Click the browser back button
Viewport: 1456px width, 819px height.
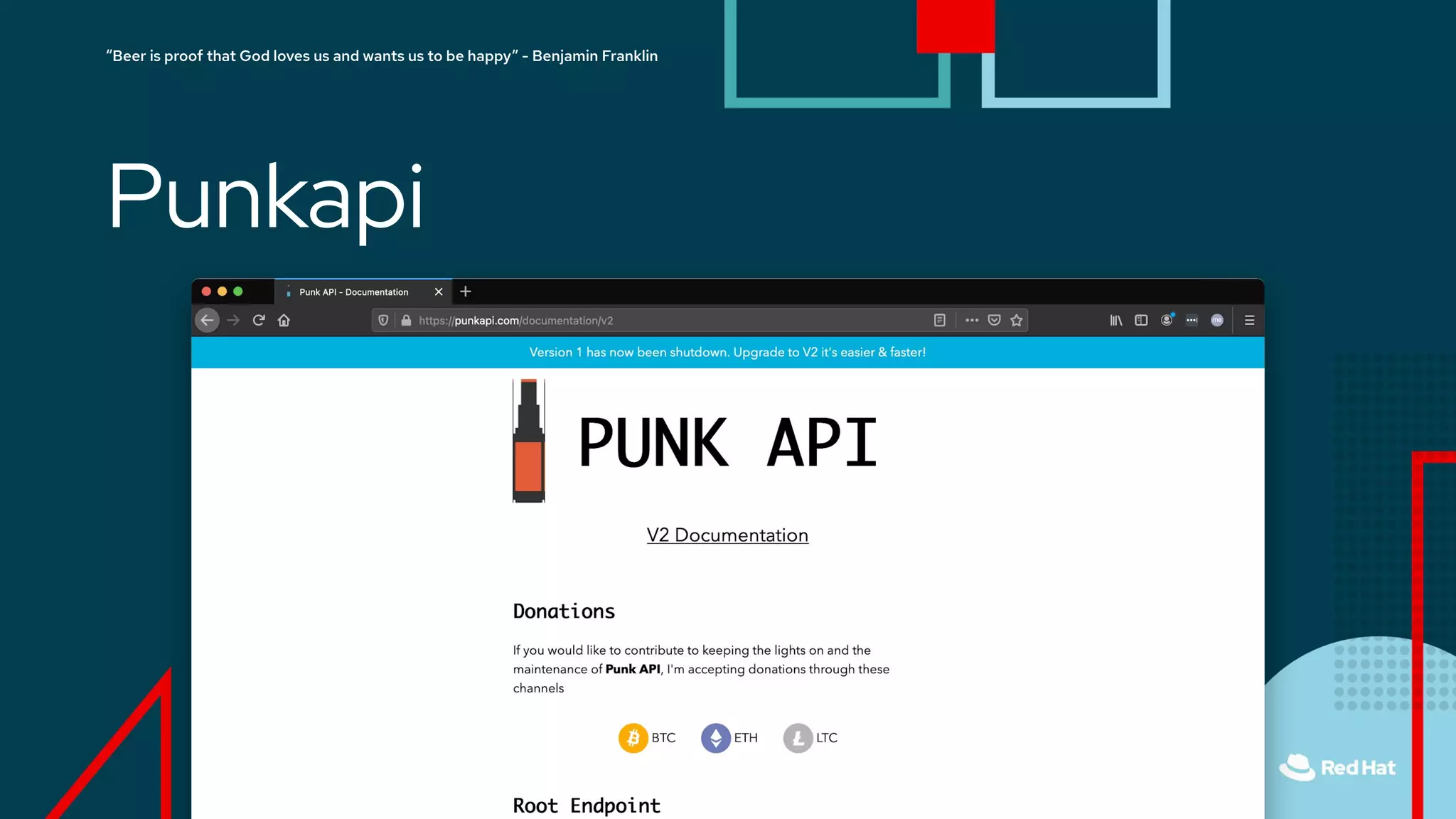[x=207, y=321]
